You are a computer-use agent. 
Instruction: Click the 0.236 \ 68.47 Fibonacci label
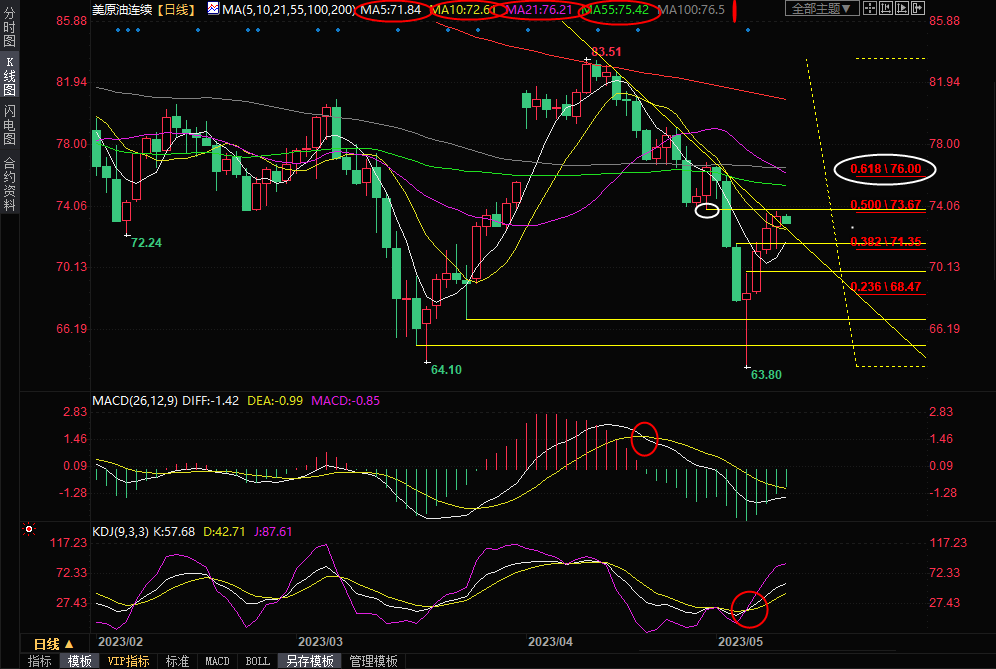[885, 287]
